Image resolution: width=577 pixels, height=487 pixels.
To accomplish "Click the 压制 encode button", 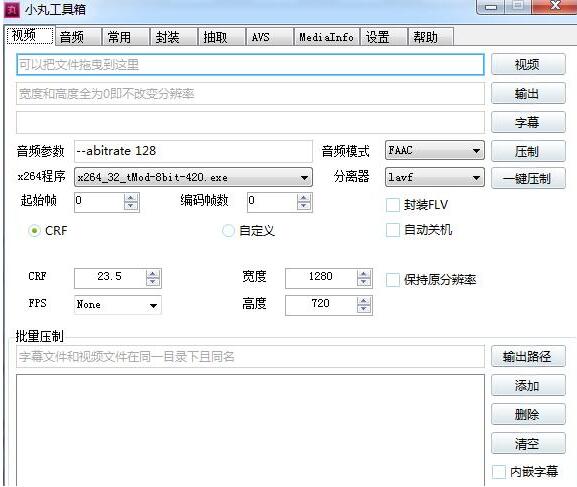I will pos(528,151).
